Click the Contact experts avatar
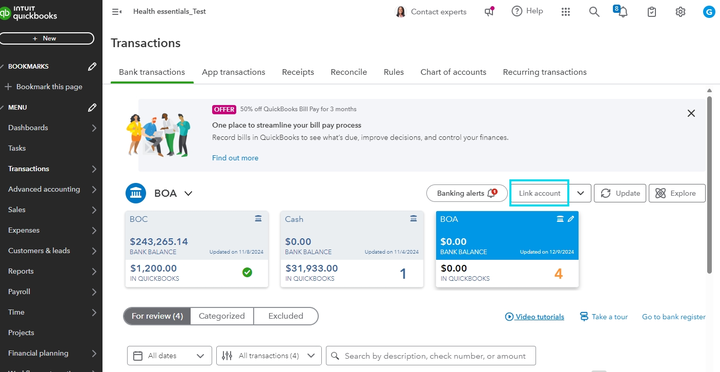The image size is (720, 372). 400,12
